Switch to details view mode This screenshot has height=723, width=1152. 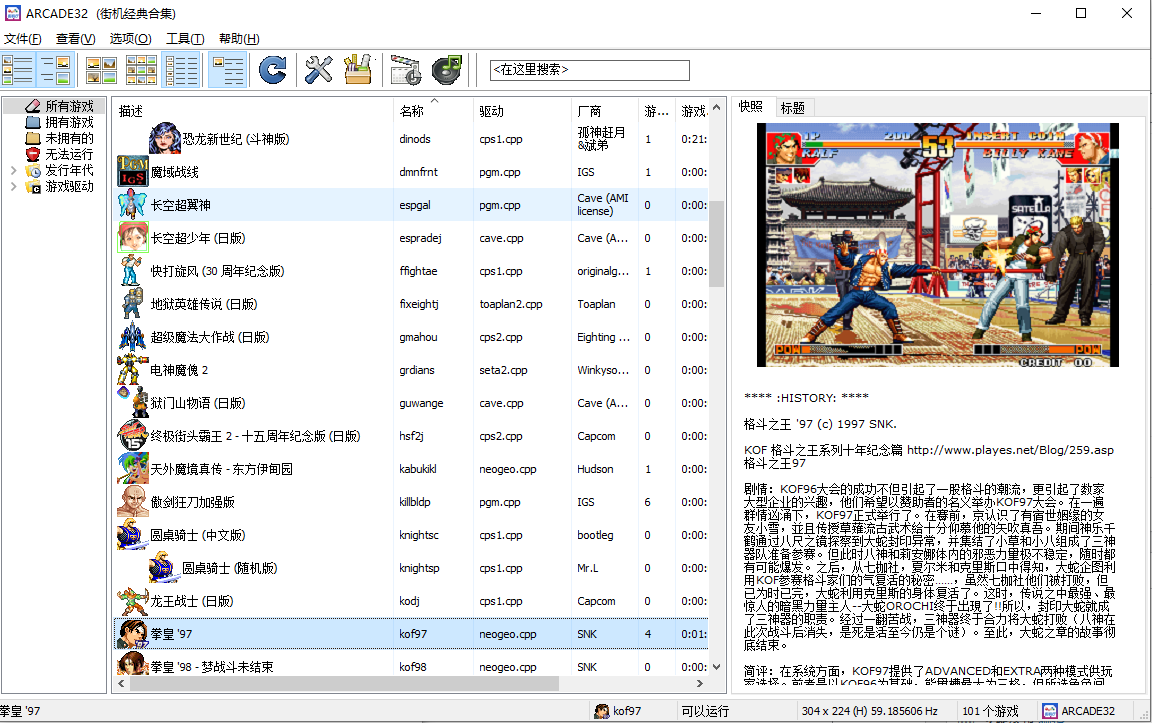tap(228, 70)
